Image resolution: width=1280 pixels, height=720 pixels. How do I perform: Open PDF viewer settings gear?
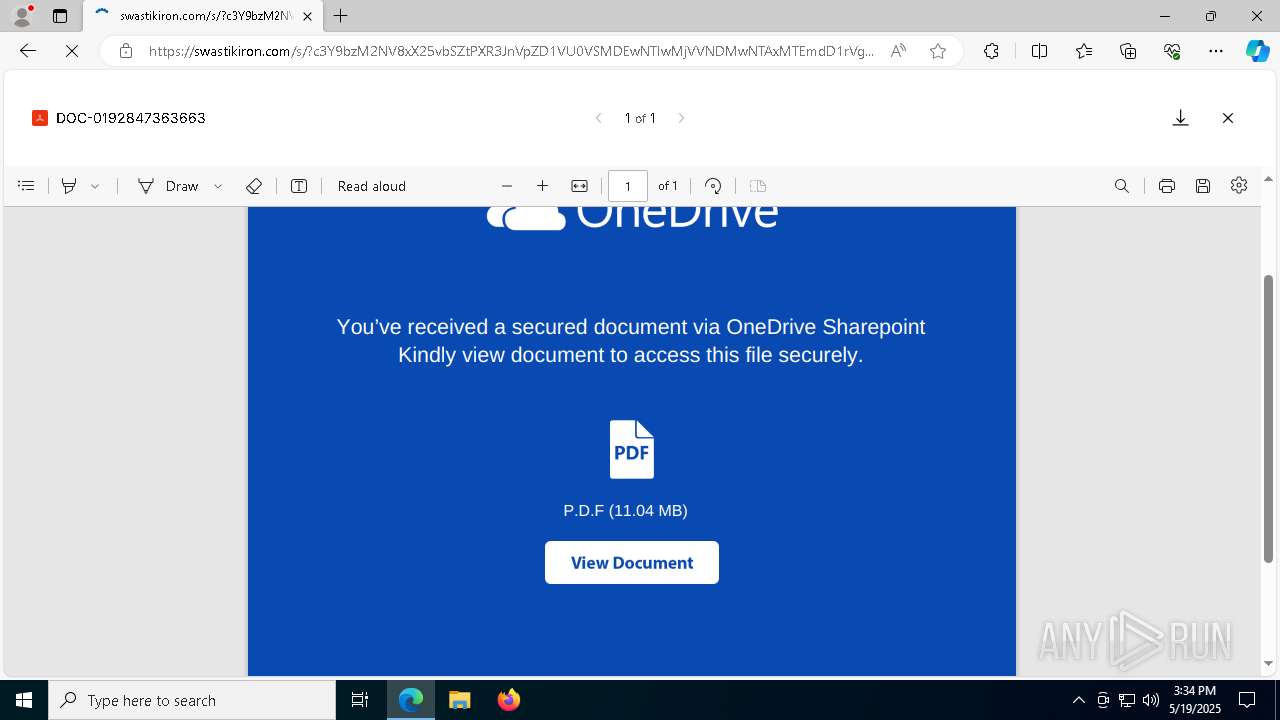1239,186
